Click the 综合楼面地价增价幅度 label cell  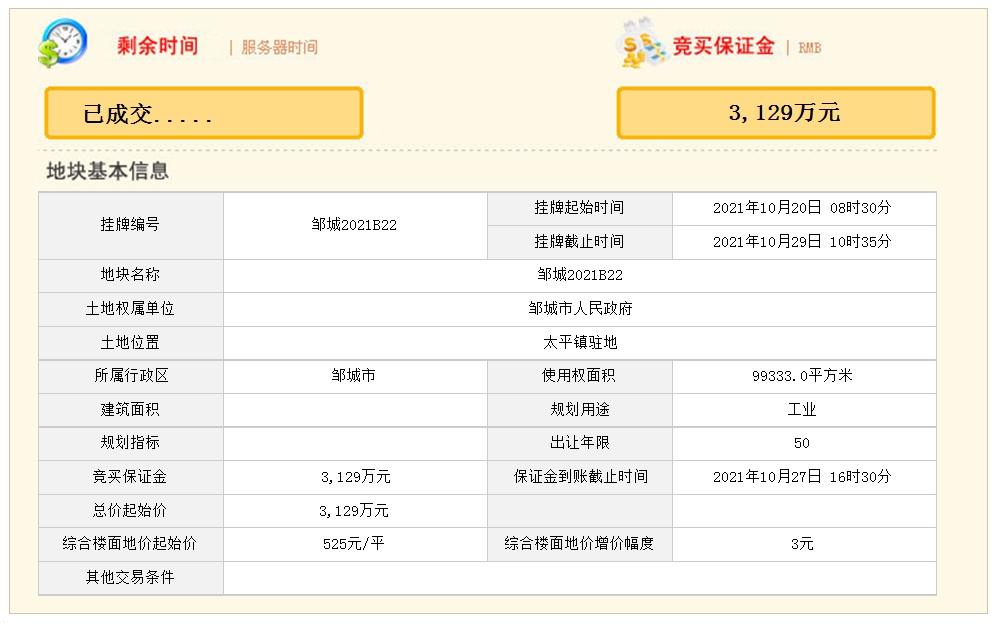pos(580,545)
